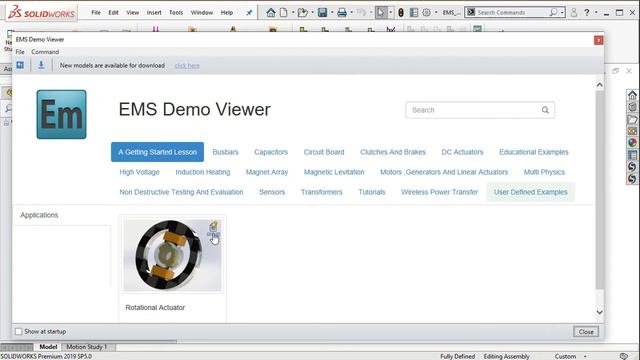This screenshot has height=360, width=640.
Task: Click the magnifier icon in Search box
Action: [545, 110]
